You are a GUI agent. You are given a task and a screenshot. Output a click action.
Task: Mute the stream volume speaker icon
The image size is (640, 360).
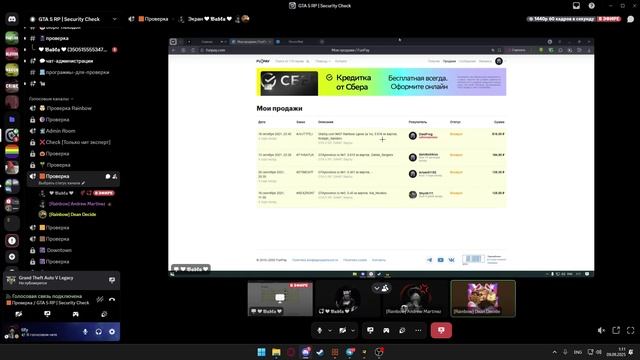(x=601, y=330)
